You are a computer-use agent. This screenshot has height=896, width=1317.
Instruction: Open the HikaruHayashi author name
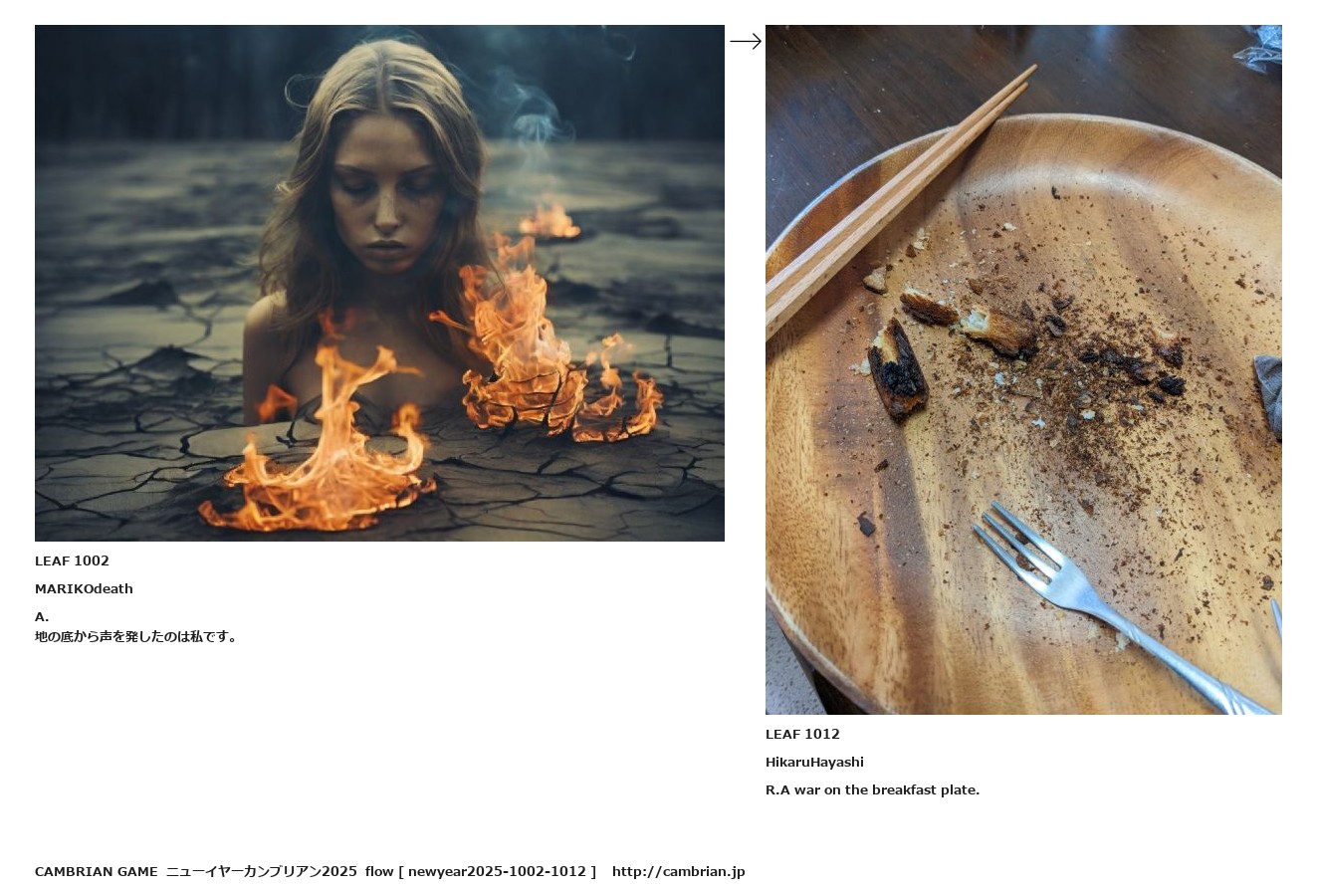click(x=814, y=762)
